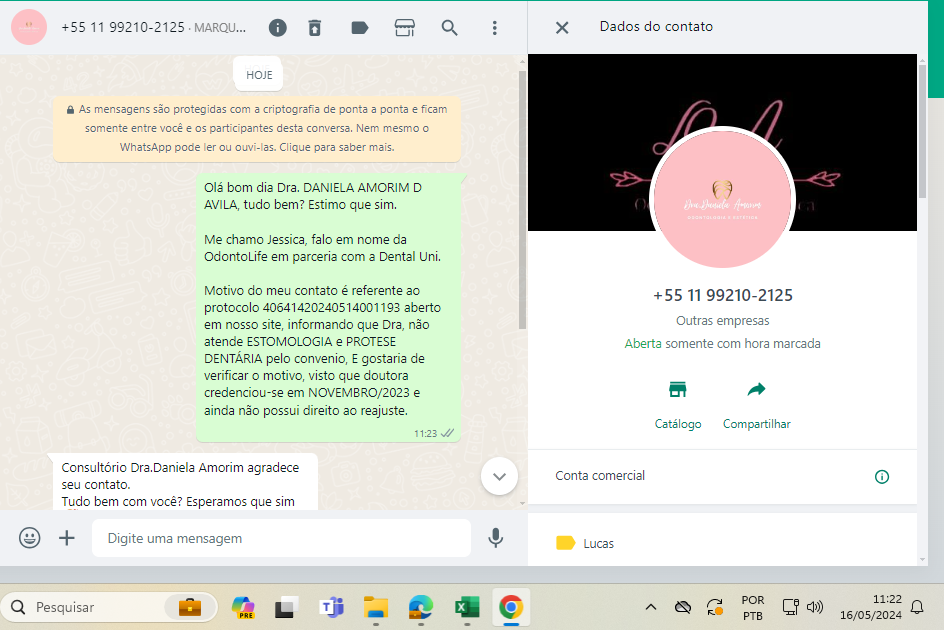This screenshot has width=944, height=630.
Task: Click Compartilhar to share the contact
Action: [x=756, y=404]
